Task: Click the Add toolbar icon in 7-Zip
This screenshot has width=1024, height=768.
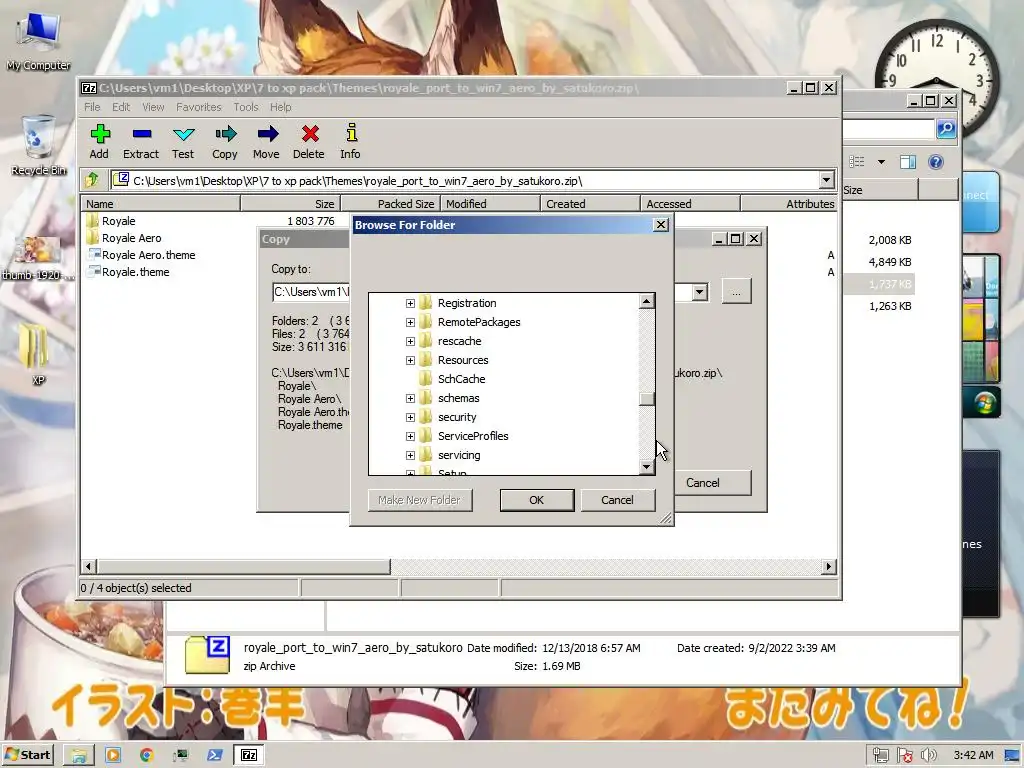Action: 99,141
